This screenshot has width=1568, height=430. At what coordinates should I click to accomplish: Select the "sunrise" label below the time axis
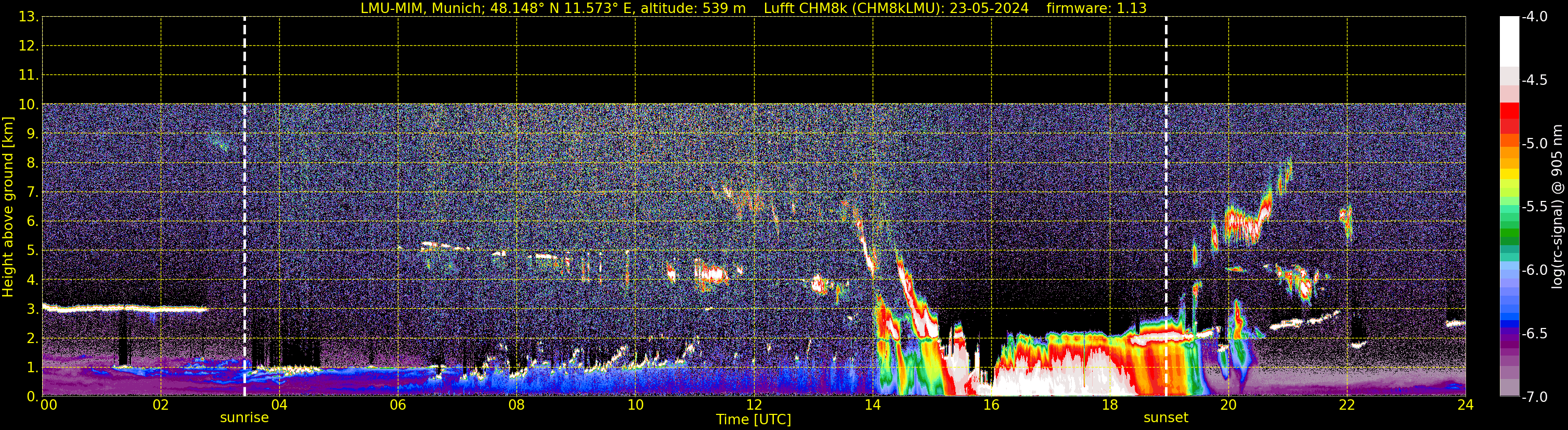[244, 418]
